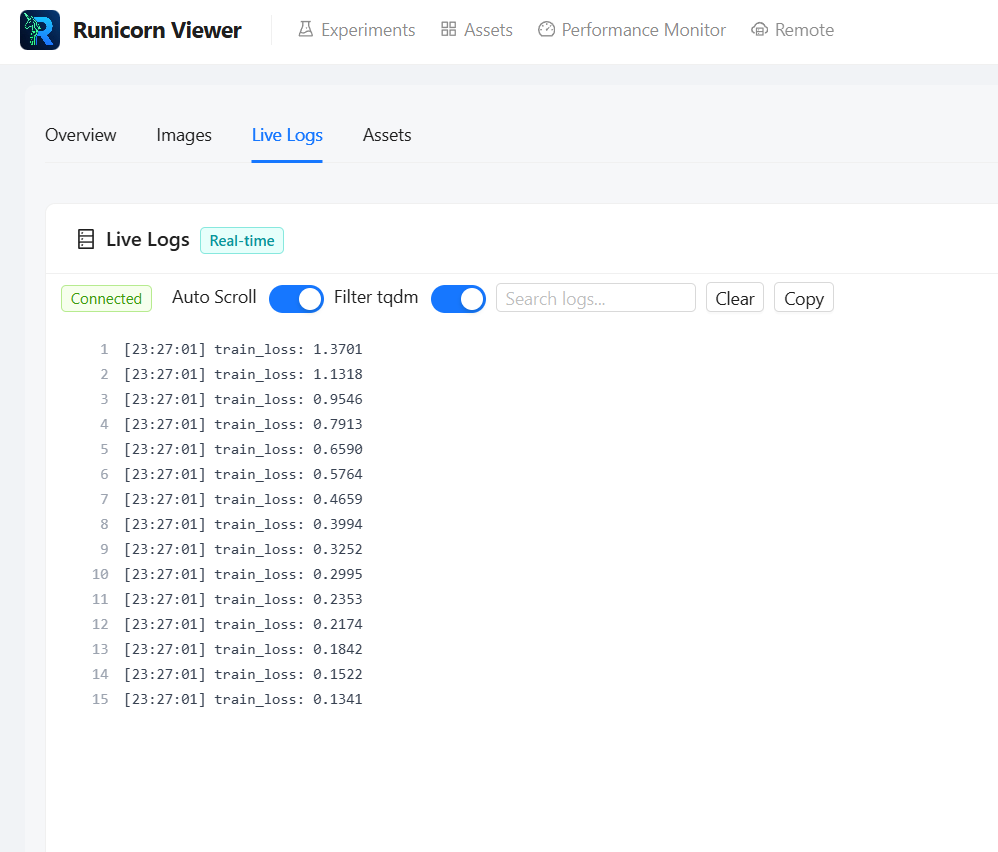The width and height of the screenshot is (998, 852).
Task: Click the Connected status indicator
Action: click(x=106, y=298)
